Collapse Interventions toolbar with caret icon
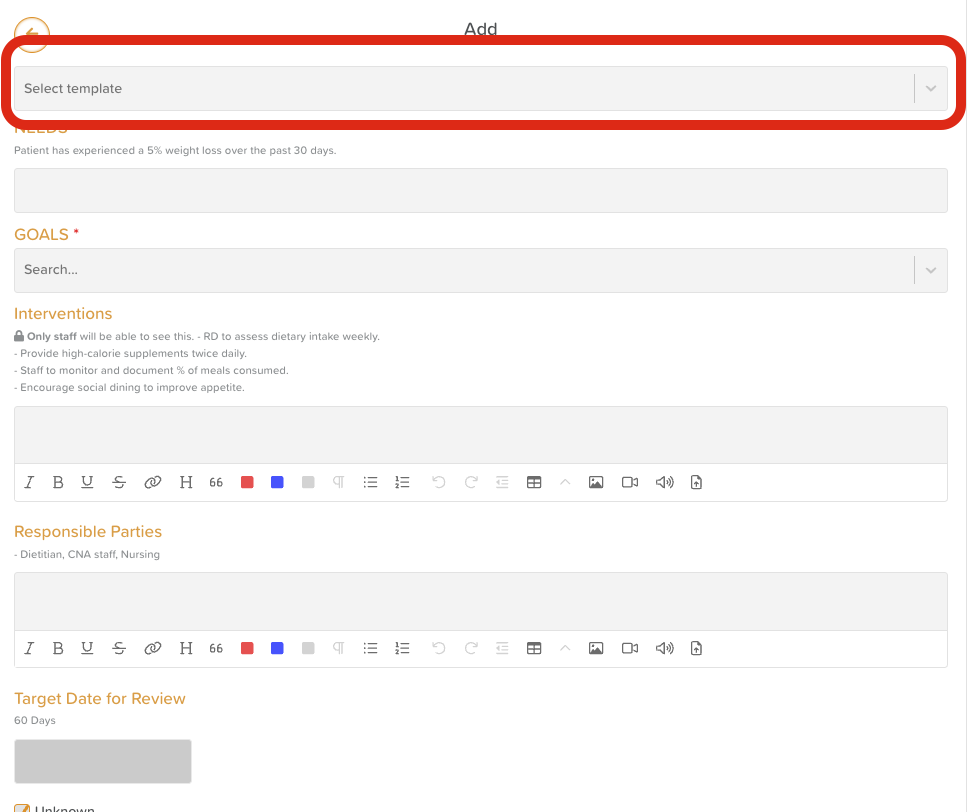Viewport: 967px width, 812px height. click(x=565, y=482)
